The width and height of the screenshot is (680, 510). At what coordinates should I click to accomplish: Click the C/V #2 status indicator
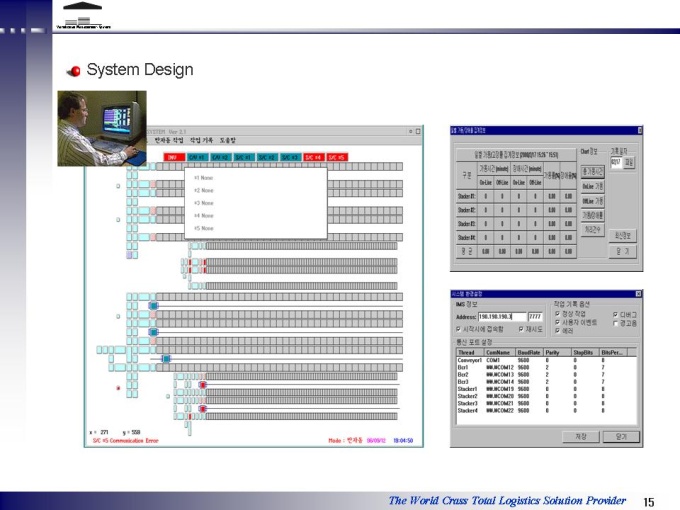(x=221, y=157)
